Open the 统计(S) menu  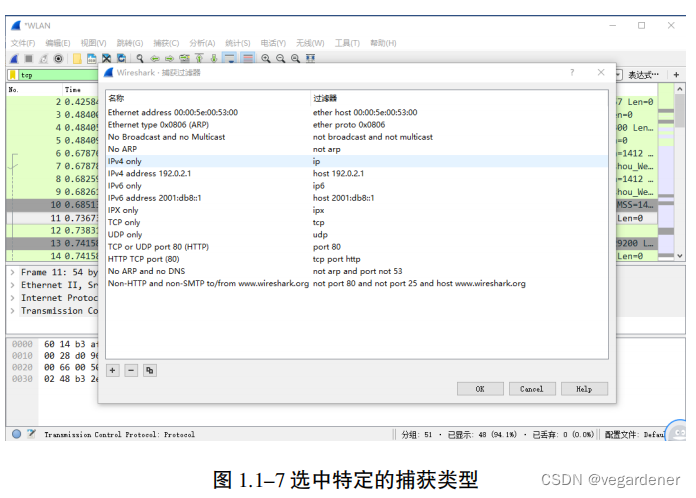(x=237, y=43)
